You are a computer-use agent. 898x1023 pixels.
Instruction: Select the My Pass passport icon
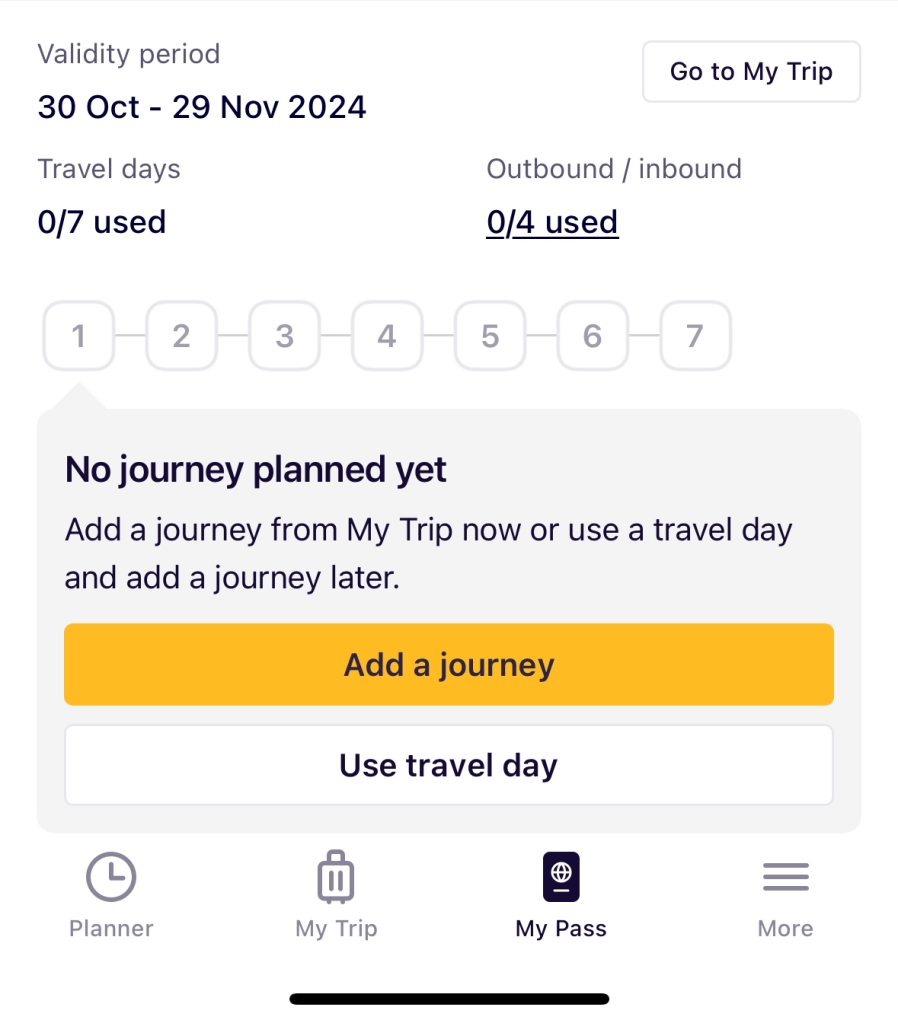pos(561,876)
